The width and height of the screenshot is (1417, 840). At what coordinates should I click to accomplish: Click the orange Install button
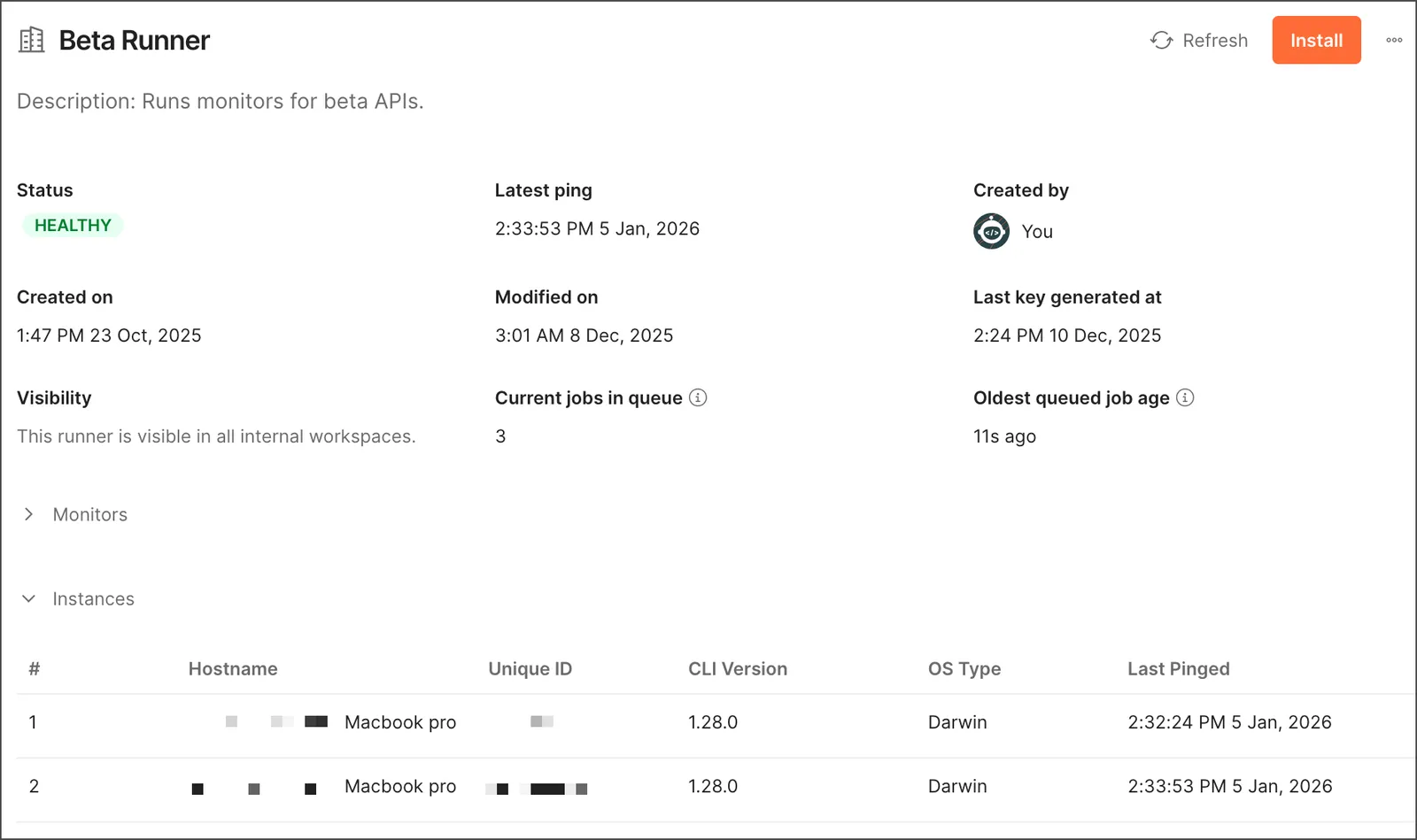coord(1316,40)
